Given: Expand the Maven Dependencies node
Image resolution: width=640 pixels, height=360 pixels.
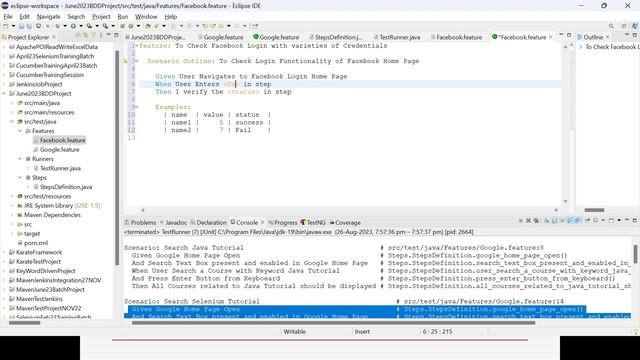Looking at the screenshot, I should pyautogui.click(x=12, y=215).
